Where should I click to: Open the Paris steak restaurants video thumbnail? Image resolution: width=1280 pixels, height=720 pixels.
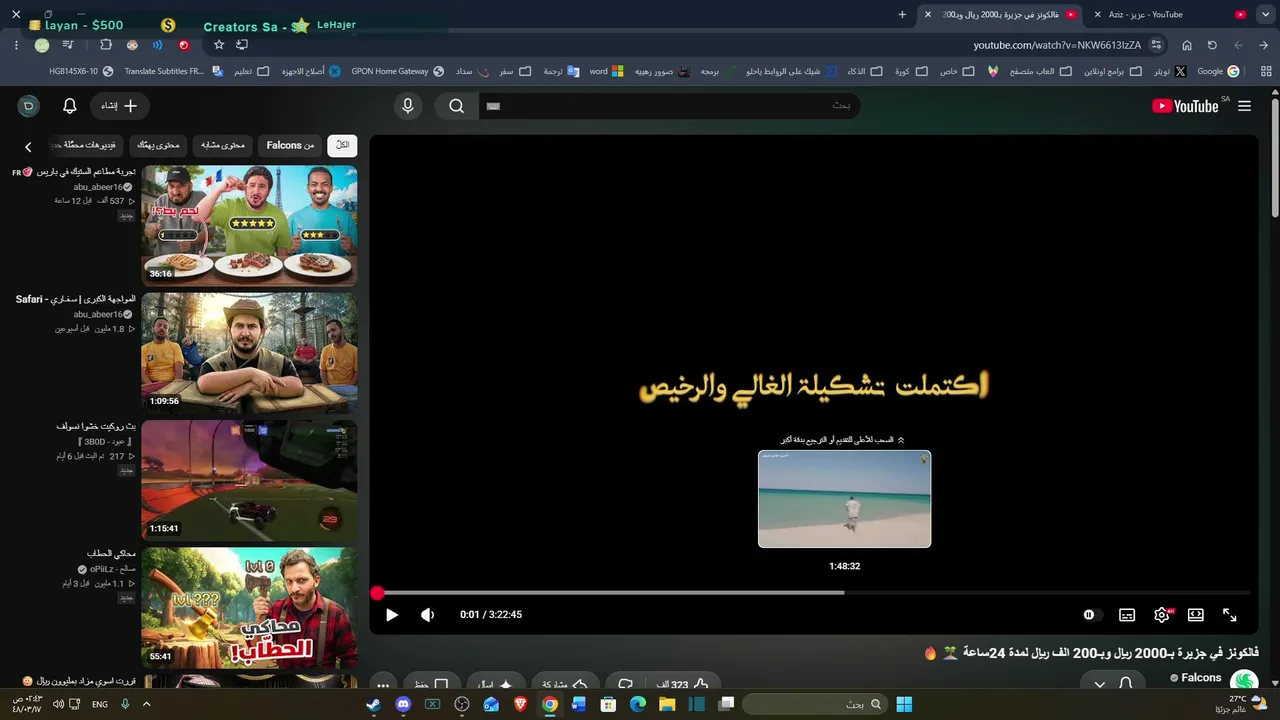click(249, 225)
